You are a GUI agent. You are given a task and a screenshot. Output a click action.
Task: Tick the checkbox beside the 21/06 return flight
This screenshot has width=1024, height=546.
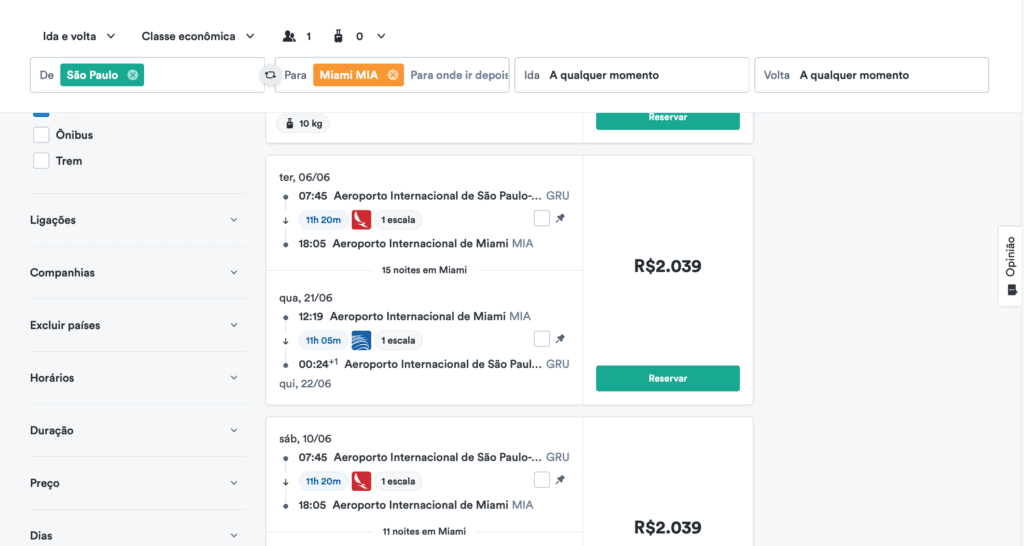pyautogui.click(x=541, y=338)
